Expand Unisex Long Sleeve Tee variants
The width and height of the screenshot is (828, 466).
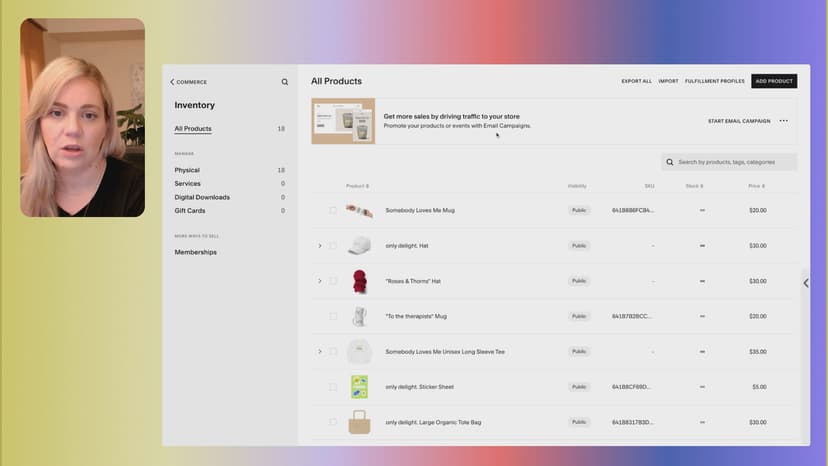tap(320, 352)
